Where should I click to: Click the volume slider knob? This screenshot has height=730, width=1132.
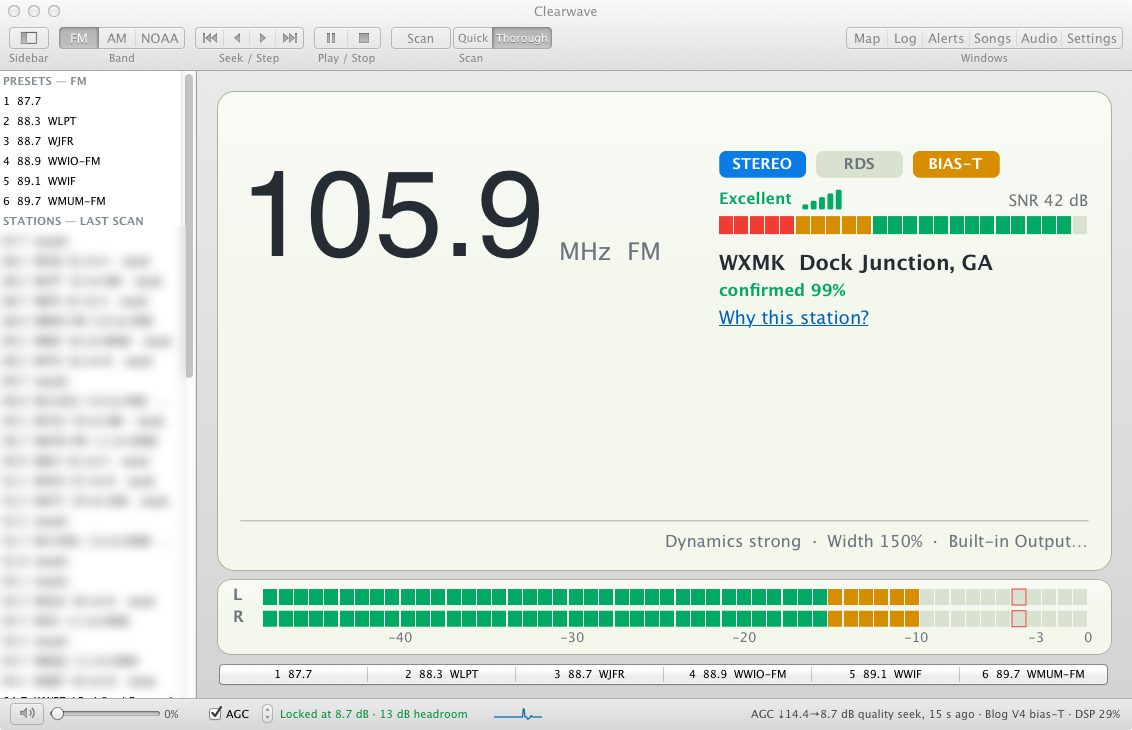click(x=57, y=713)
